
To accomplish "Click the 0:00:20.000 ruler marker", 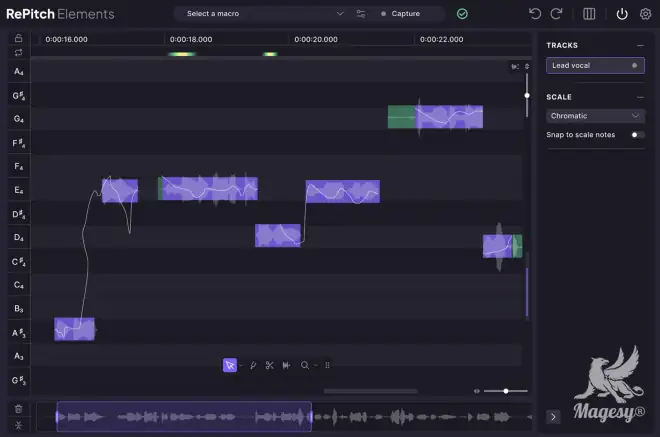I will 316,40.
